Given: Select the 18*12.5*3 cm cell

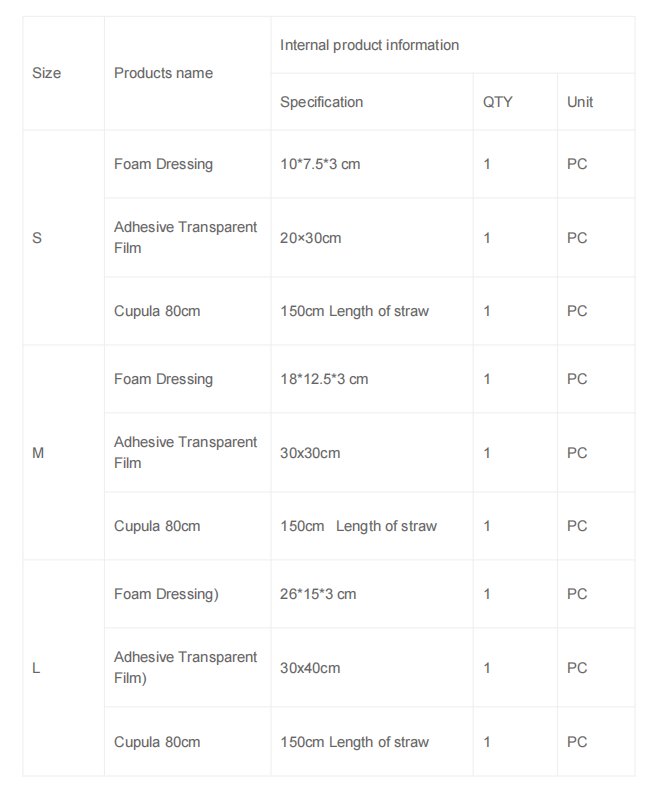Looking at the screenshot, I should point(324,379).
